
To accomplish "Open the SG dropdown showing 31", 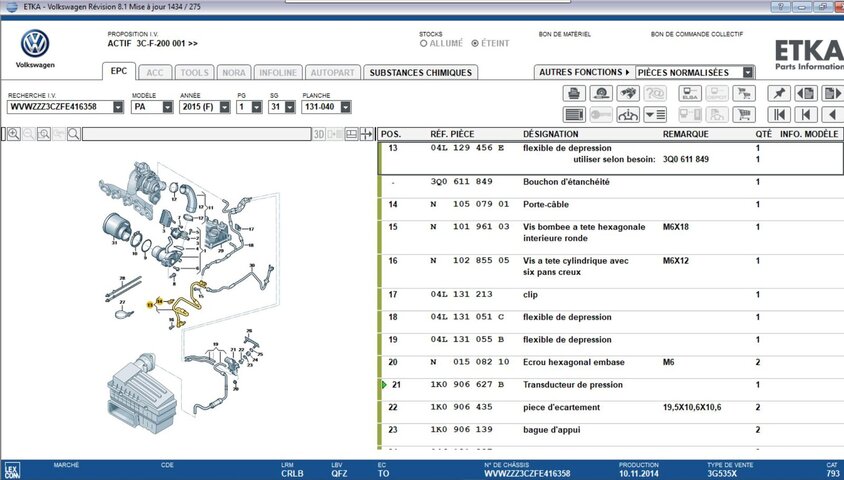I will pos(290,107).
